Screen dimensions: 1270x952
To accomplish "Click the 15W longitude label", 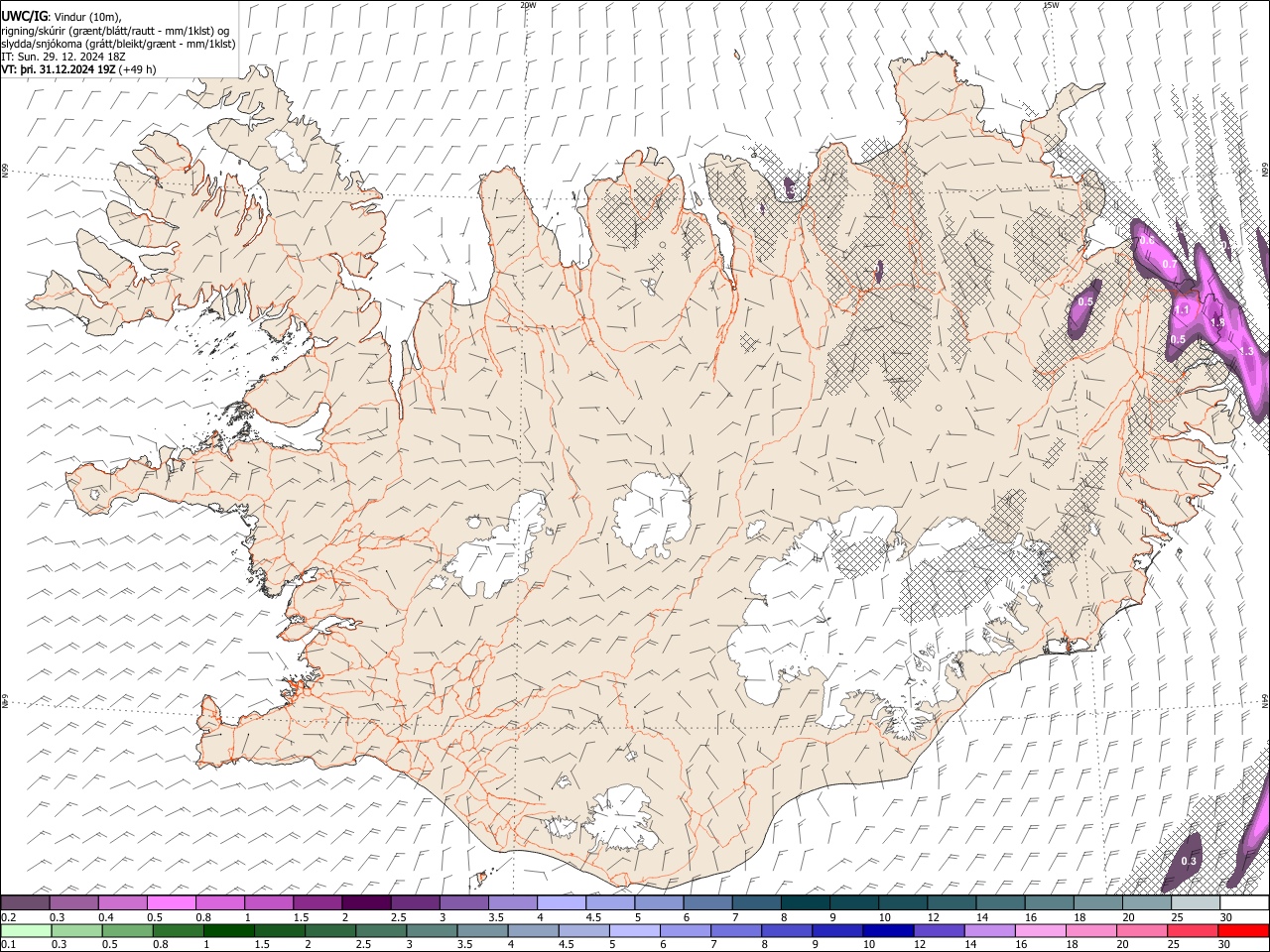I will click(1051, 5).
